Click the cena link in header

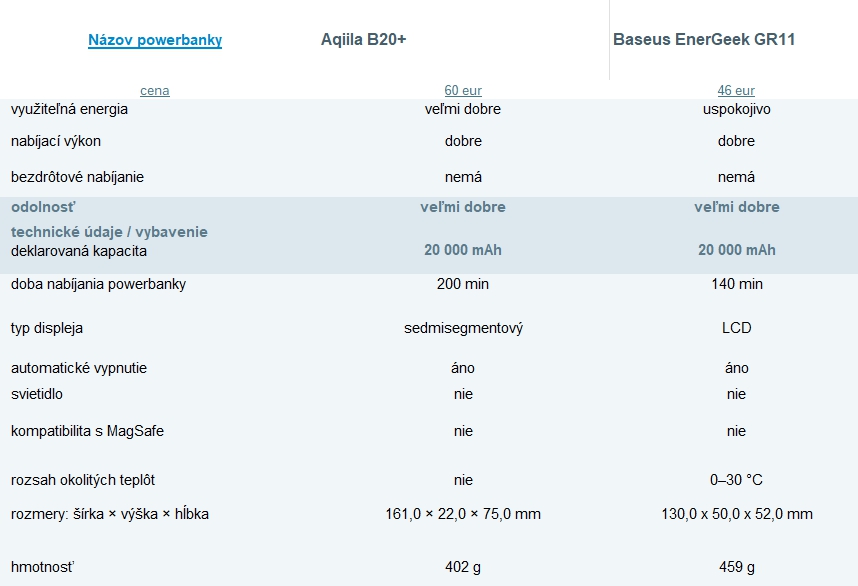(155, 90)
